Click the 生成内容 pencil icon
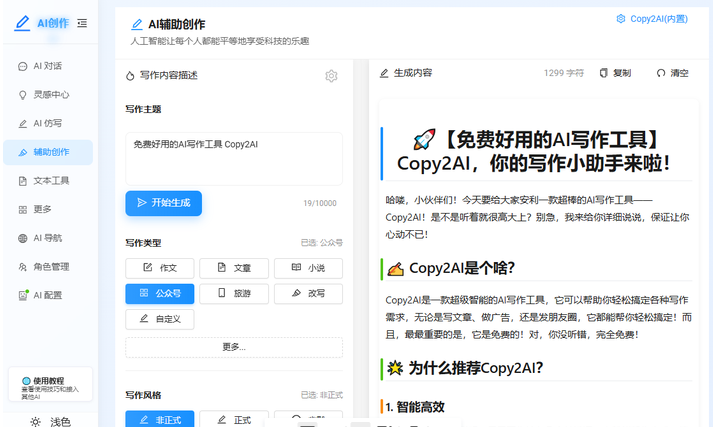This screenshot has width=713, height=427. click(384, 73)
